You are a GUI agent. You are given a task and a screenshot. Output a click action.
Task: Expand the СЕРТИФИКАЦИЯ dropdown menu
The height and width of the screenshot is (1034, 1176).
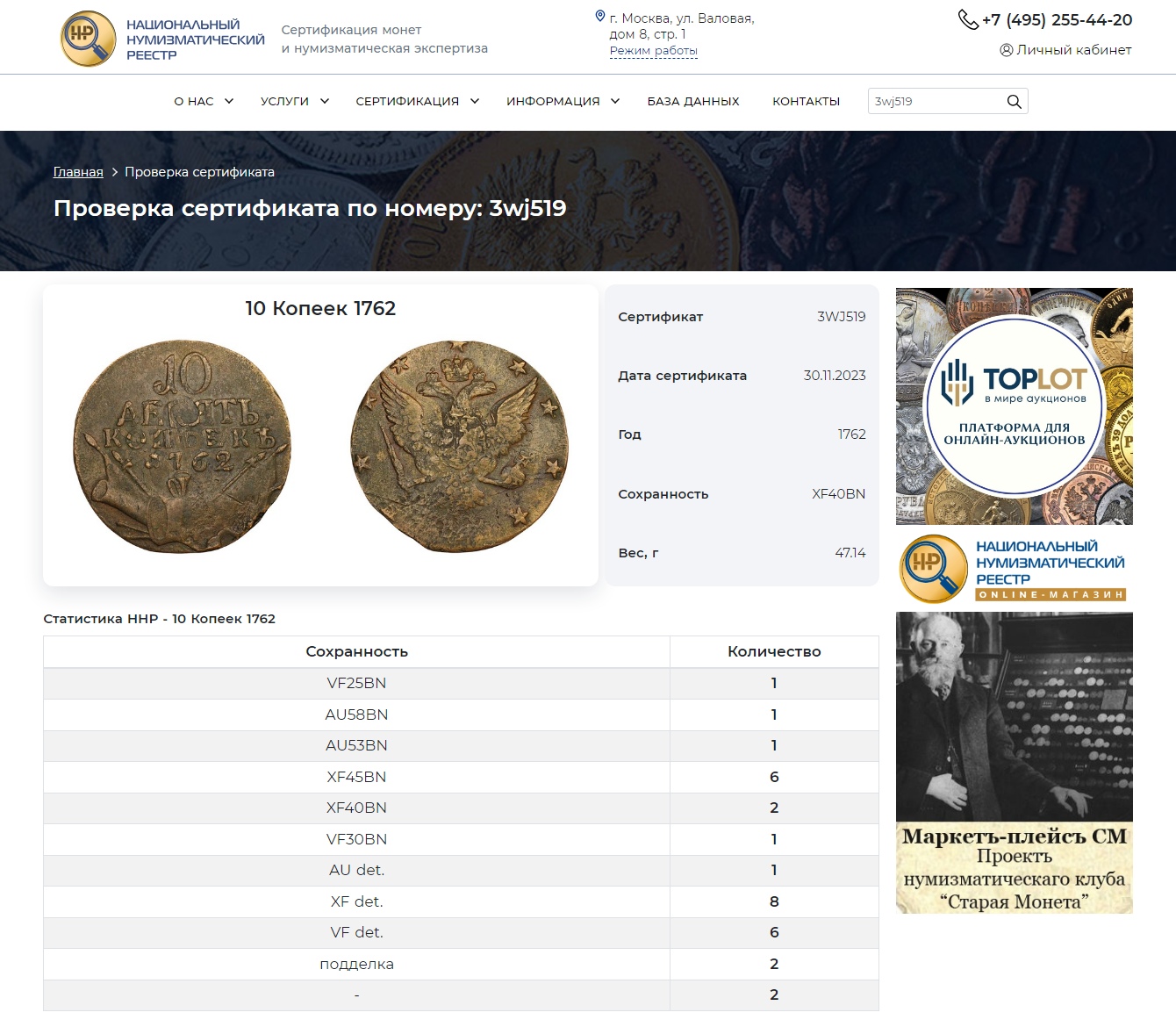(x=417, y=102)
